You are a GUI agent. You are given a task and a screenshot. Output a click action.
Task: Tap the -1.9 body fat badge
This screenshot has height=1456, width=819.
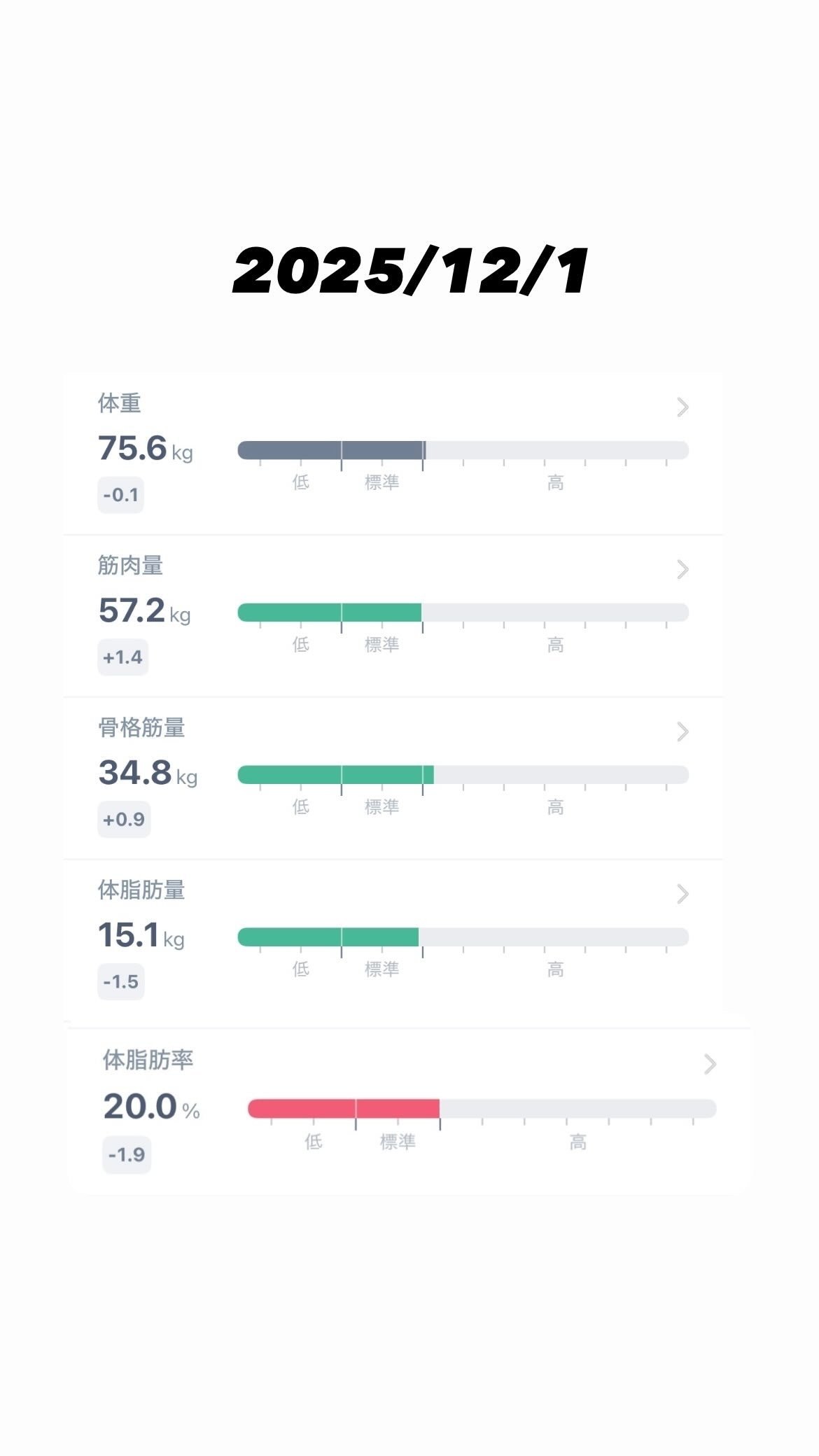[127, 1154]
